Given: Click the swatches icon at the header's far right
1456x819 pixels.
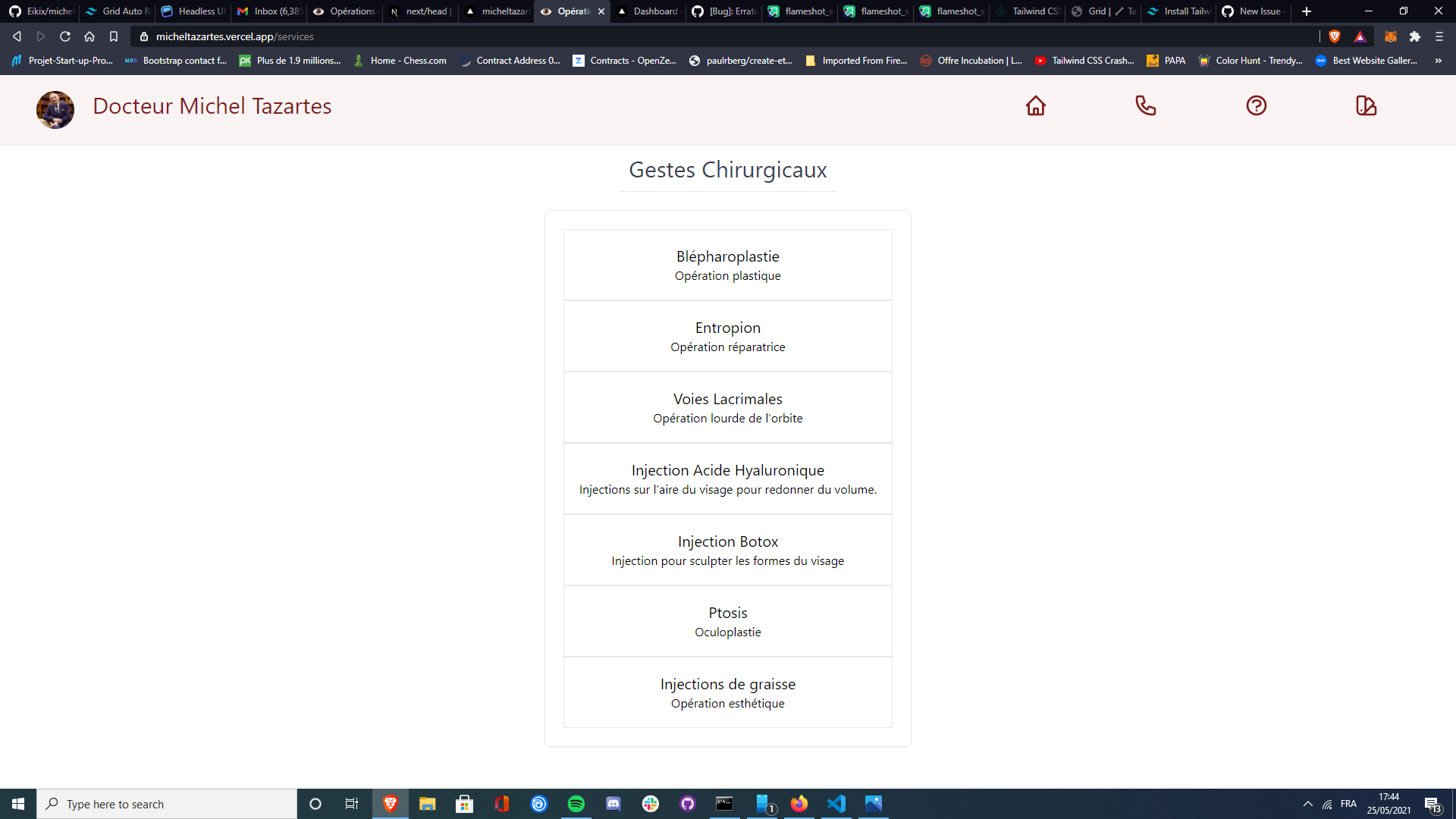Looking at the screenshot, I should pyautogui.click(x=1367, y=106).
